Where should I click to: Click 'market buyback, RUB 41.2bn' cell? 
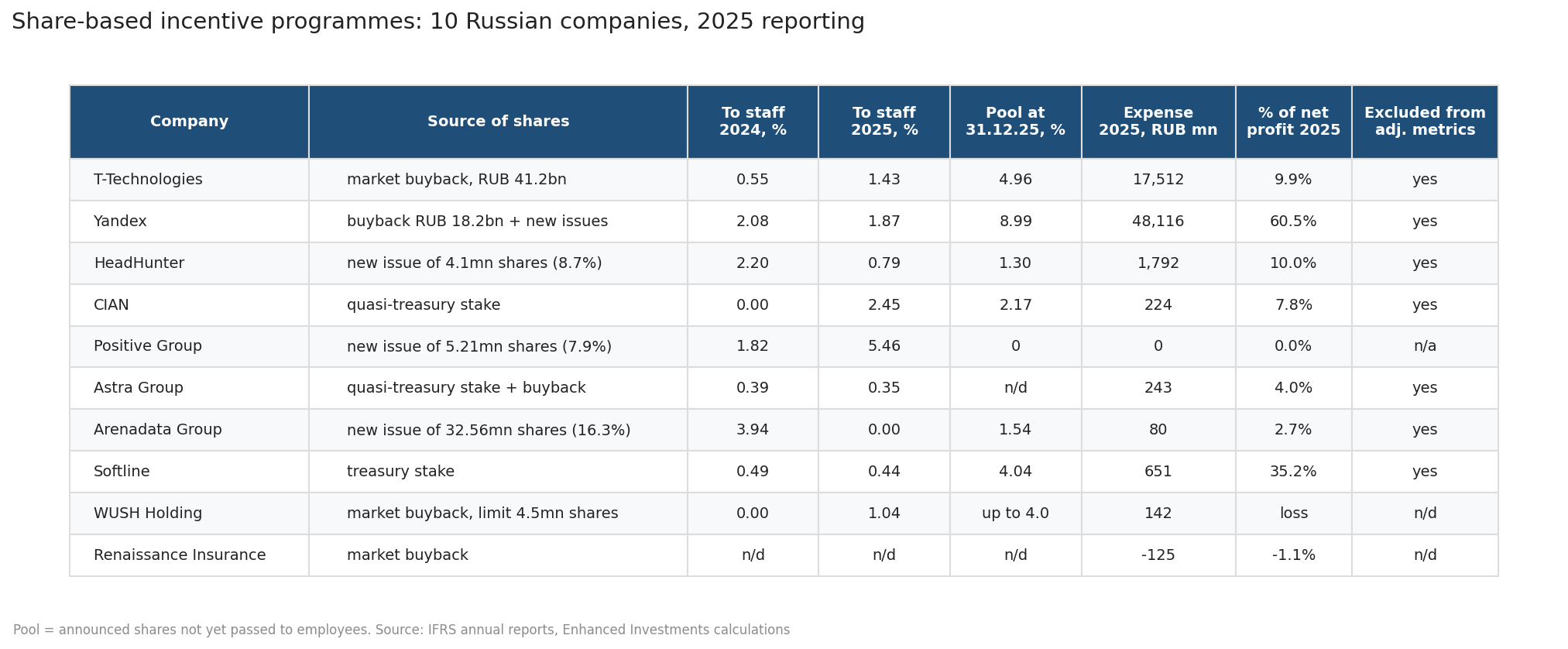pos(498,180)
